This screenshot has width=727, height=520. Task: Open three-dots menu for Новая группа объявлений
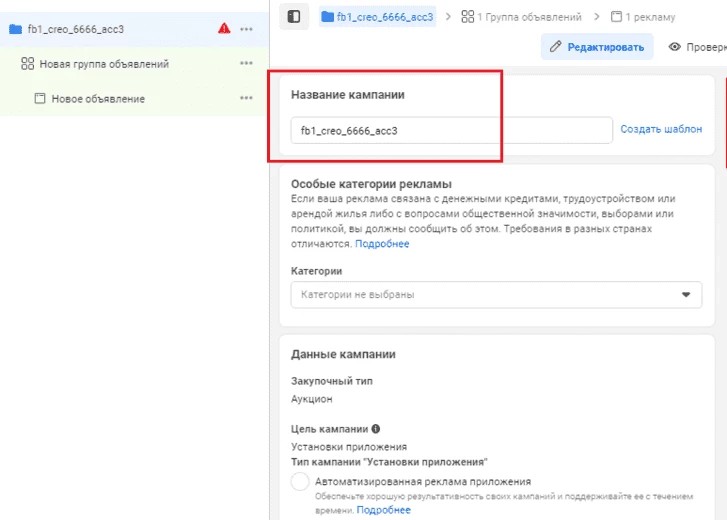[246, 63]
